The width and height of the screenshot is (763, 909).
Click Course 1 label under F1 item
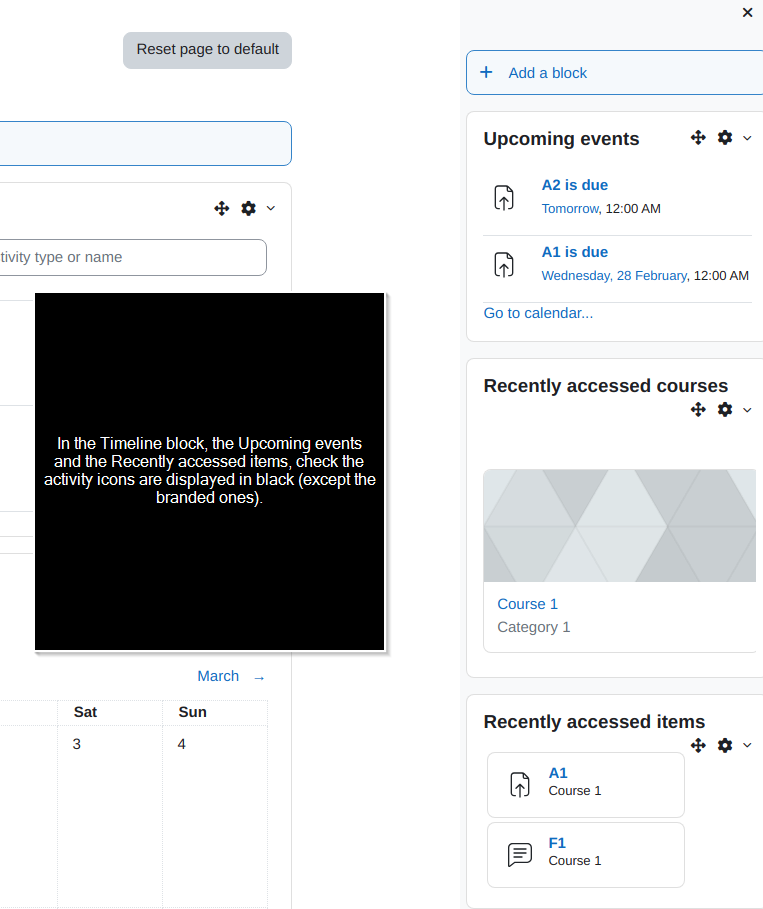pos(575,861)
